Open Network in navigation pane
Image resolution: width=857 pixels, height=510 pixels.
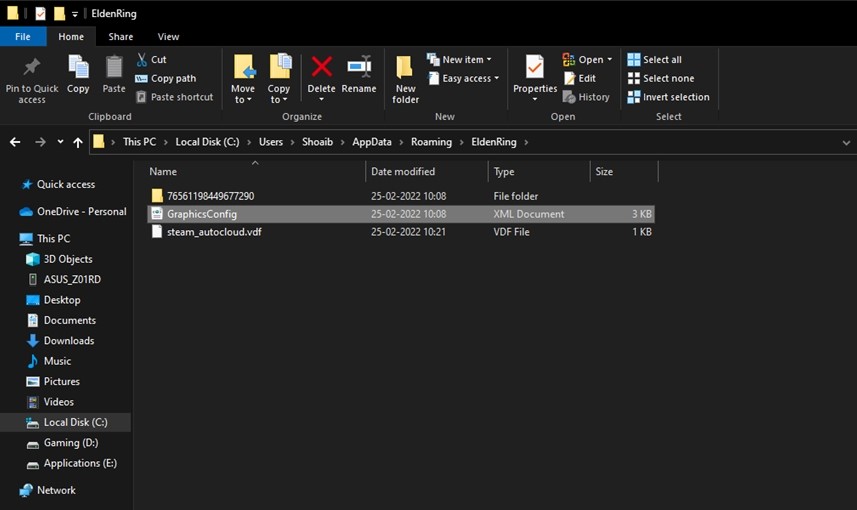(48, 490)
